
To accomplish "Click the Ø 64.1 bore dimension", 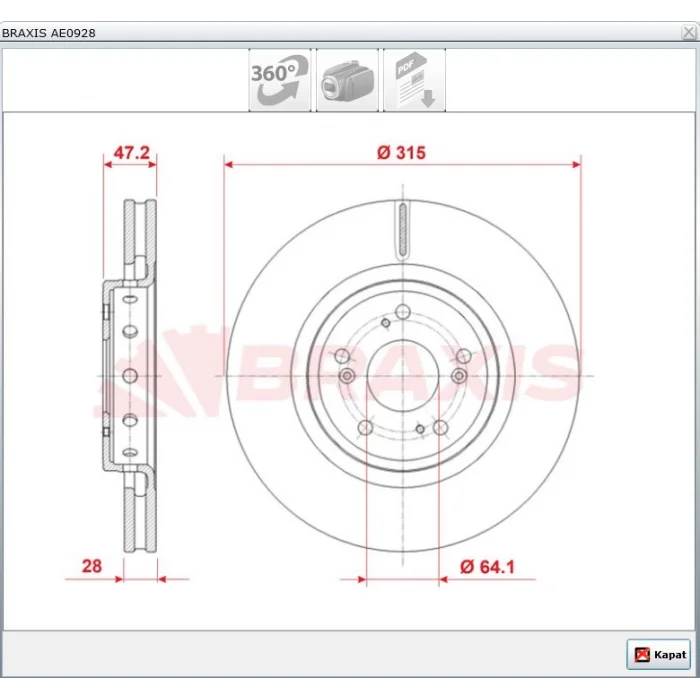I will click(488, 567).
